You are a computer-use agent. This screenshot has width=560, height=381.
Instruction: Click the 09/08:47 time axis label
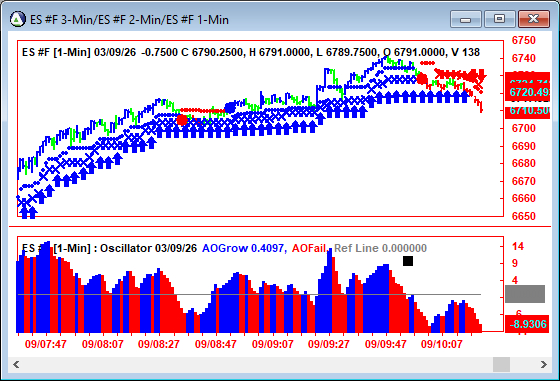tap(216, 344)
